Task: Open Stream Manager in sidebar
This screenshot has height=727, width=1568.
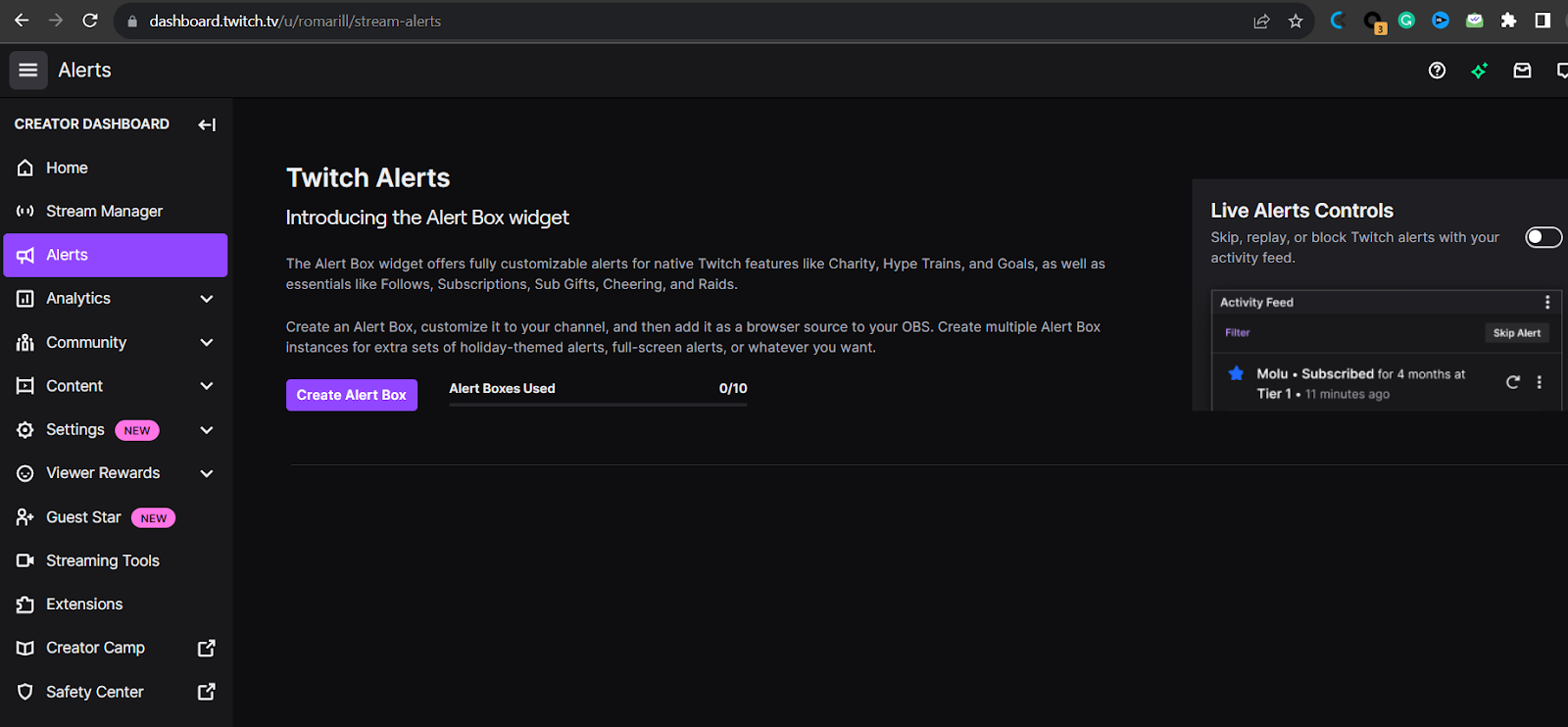Action: click(x=116, y=211)
